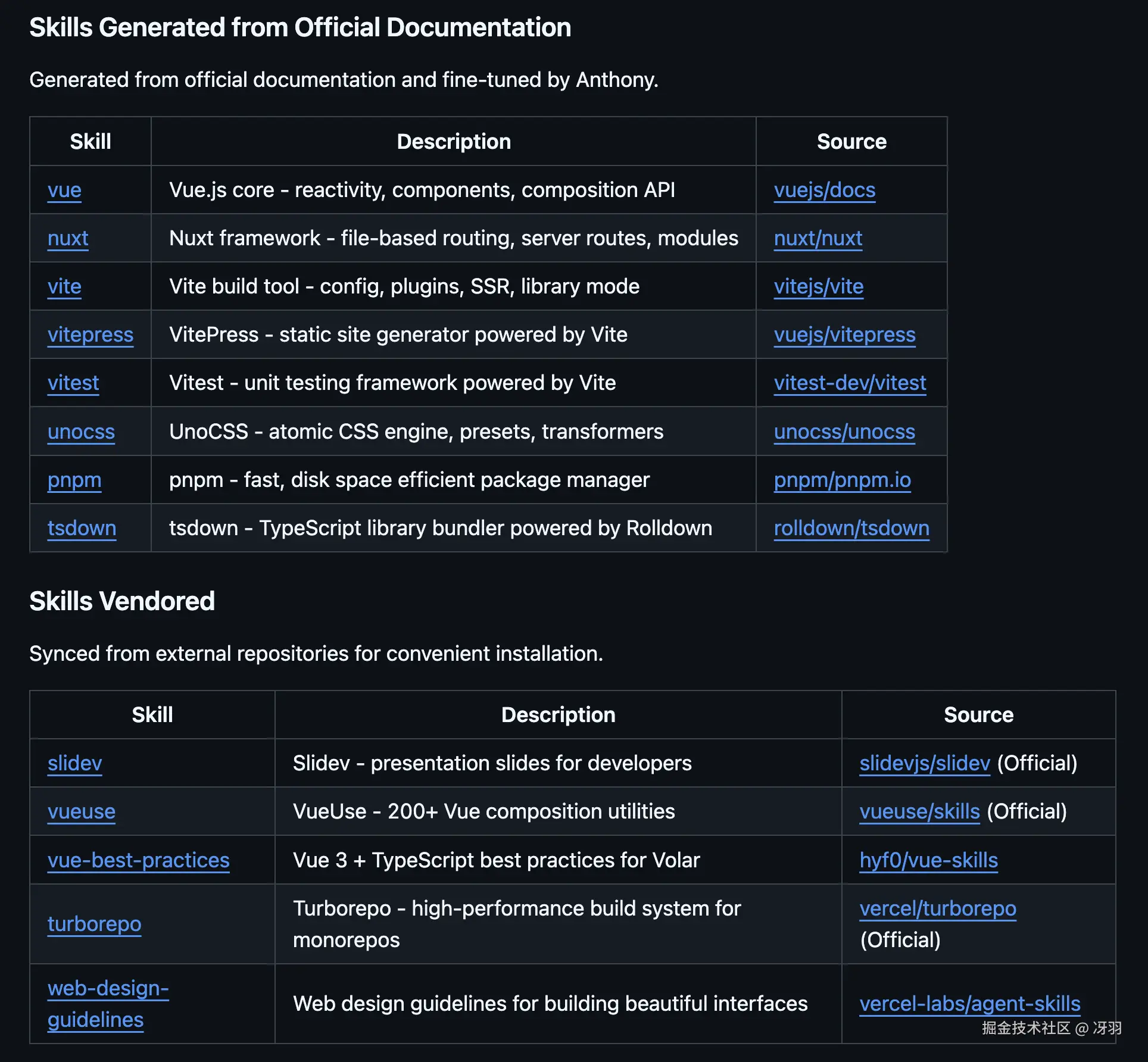
Task: Open the nuxt skill link
Action: (68, 239)
